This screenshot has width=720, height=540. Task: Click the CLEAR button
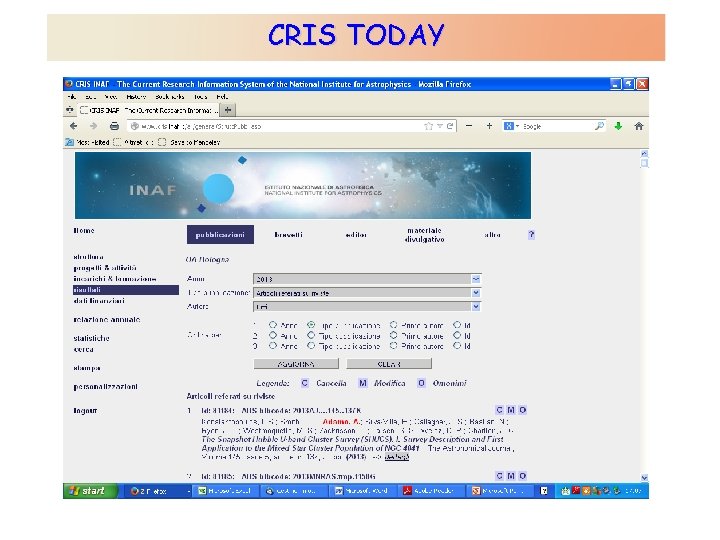point(389,364)
